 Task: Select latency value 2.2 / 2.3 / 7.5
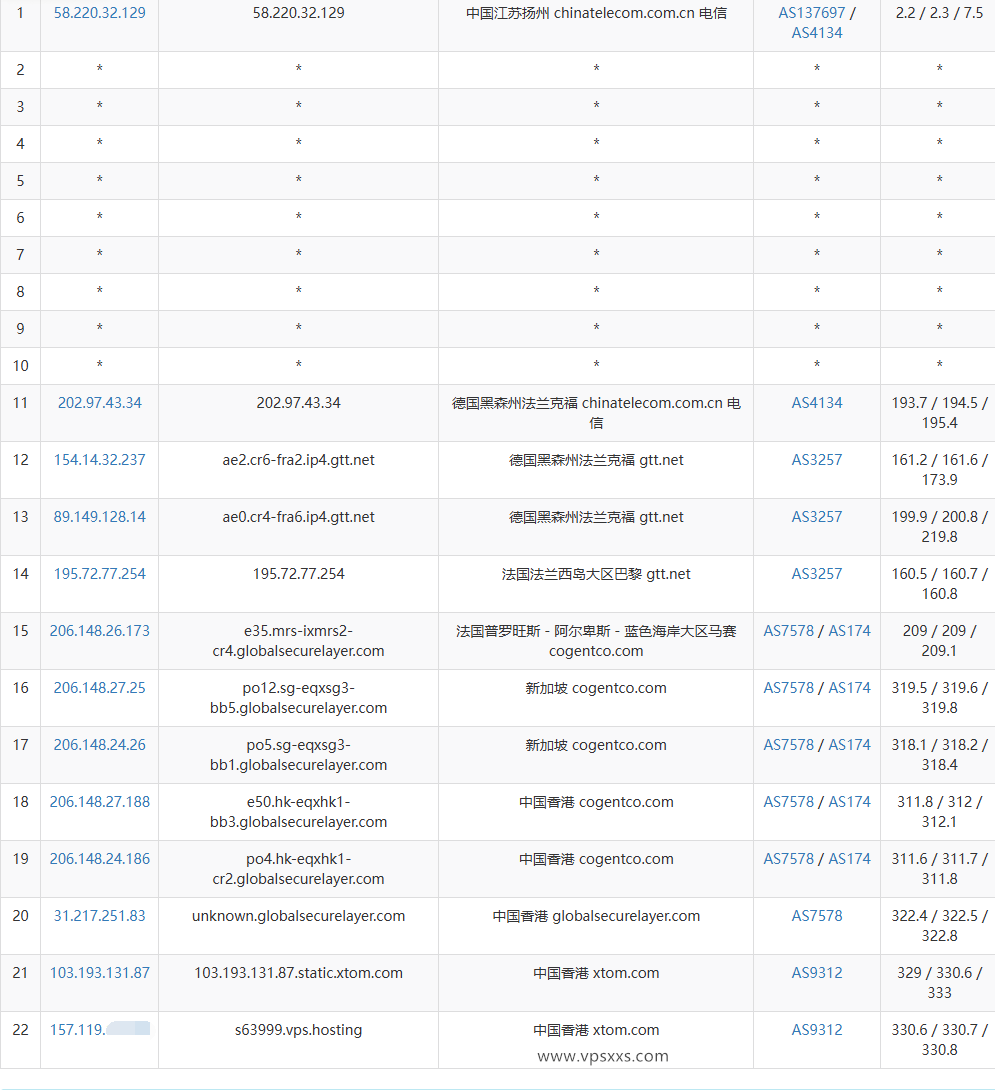939,13
